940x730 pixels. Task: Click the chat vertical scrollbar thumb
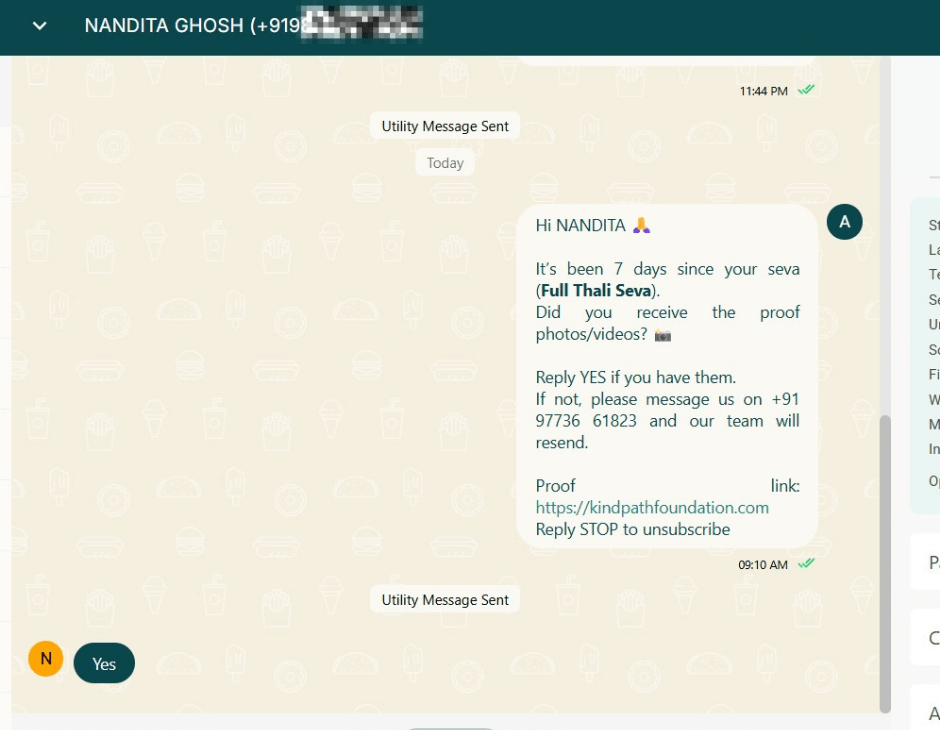(x=884, y=560)
